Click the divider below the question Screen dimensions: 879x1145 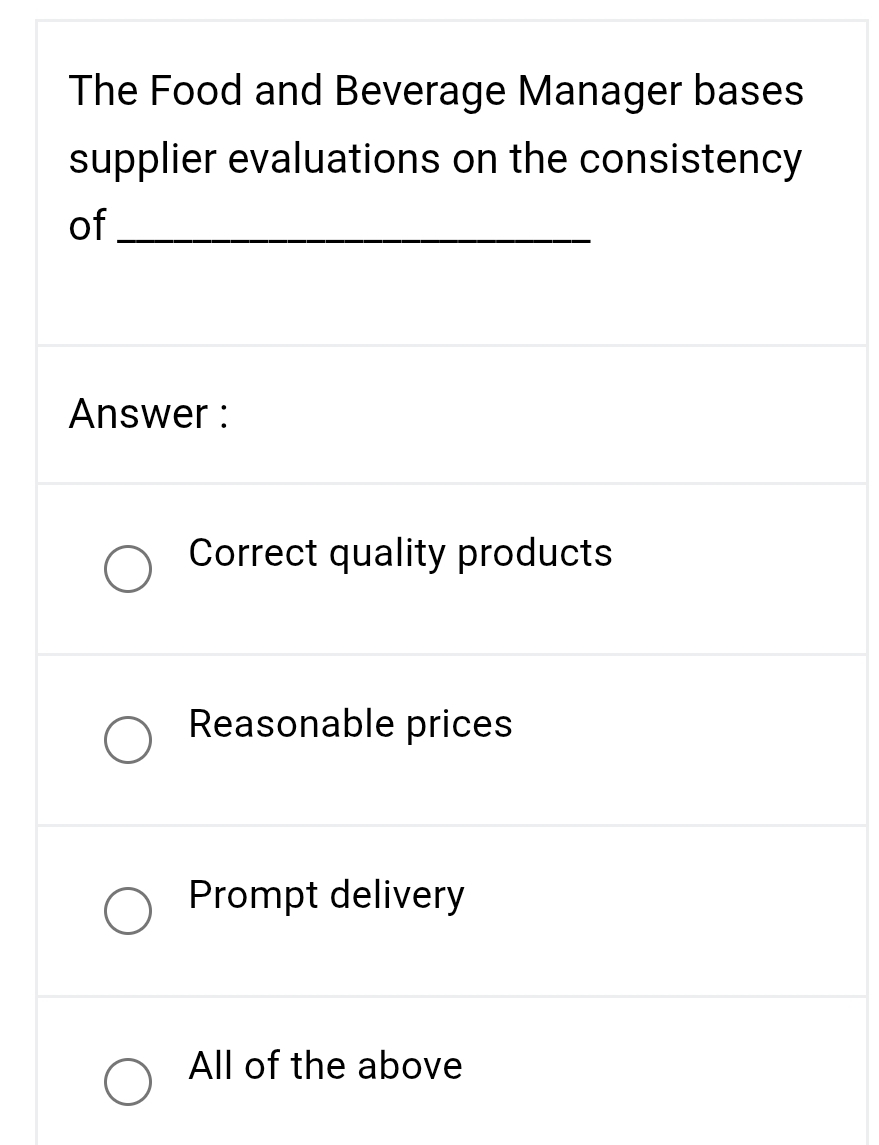click(x=450, y=346)
